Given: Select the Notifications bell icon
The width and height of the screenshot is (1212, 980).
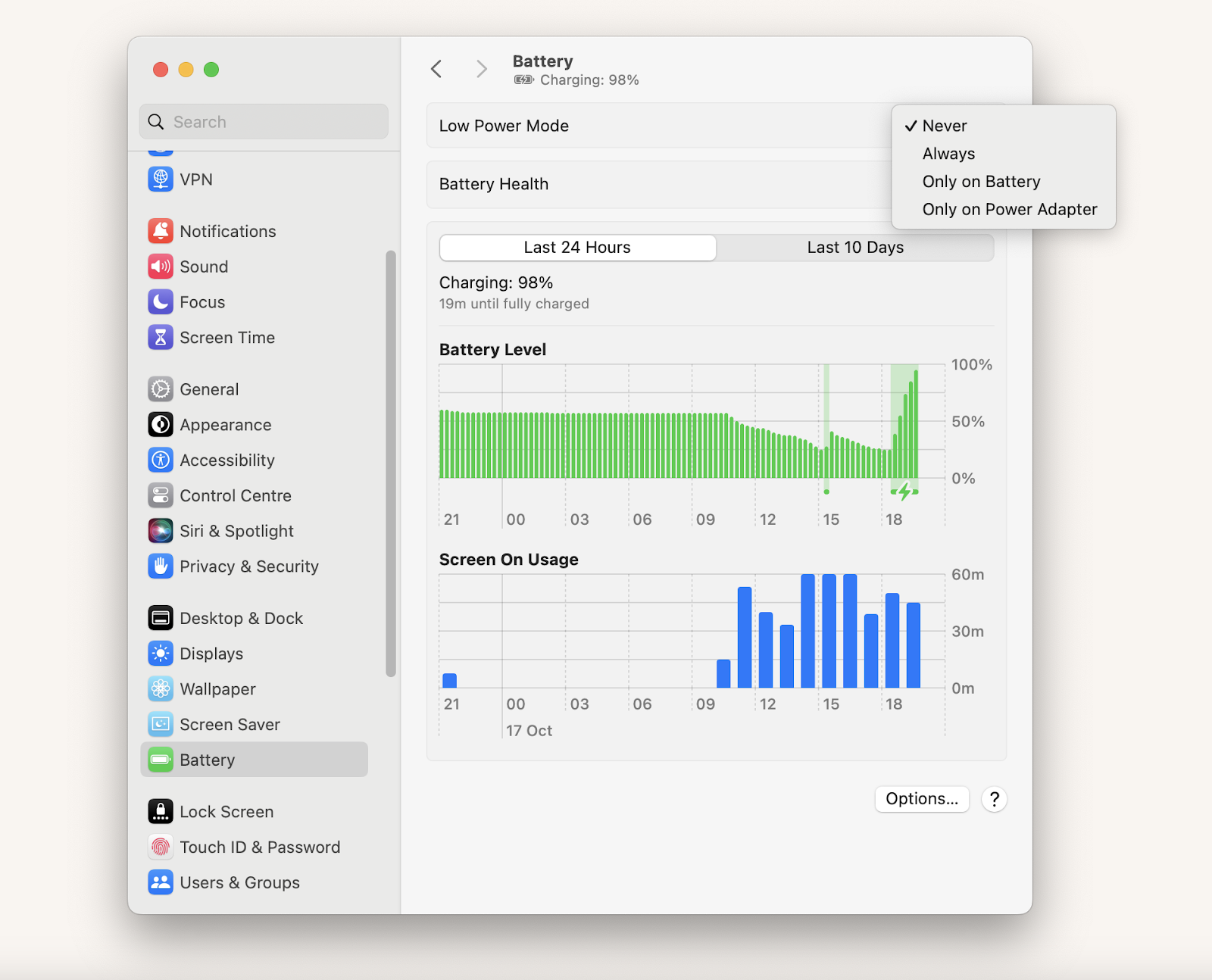Looking at the screenshot, I should click(x=161, y=231).
